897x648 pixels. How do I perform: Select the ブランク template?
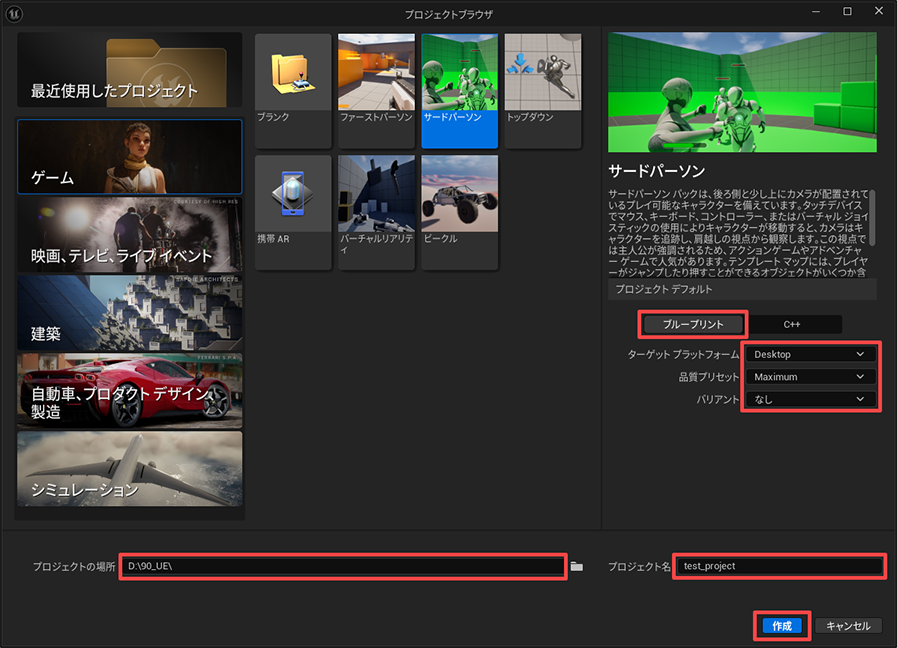(x=293, y=90)
